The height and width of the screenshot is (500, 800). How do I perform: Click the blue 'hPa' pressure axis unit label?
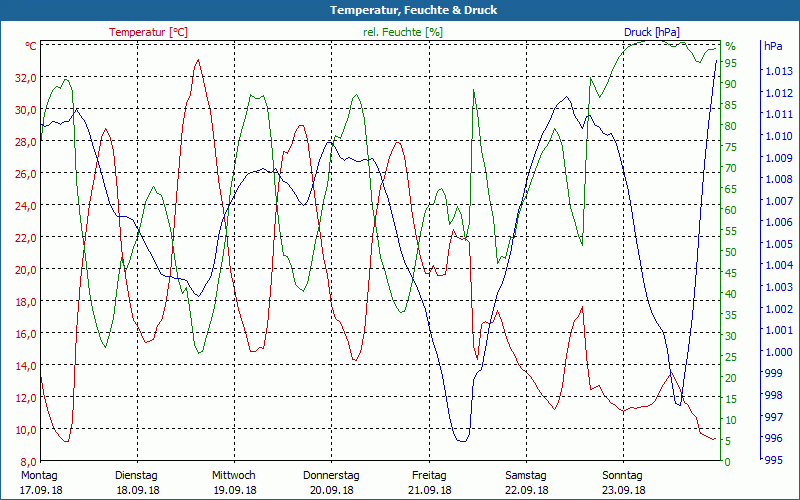[x=773, y=46]
